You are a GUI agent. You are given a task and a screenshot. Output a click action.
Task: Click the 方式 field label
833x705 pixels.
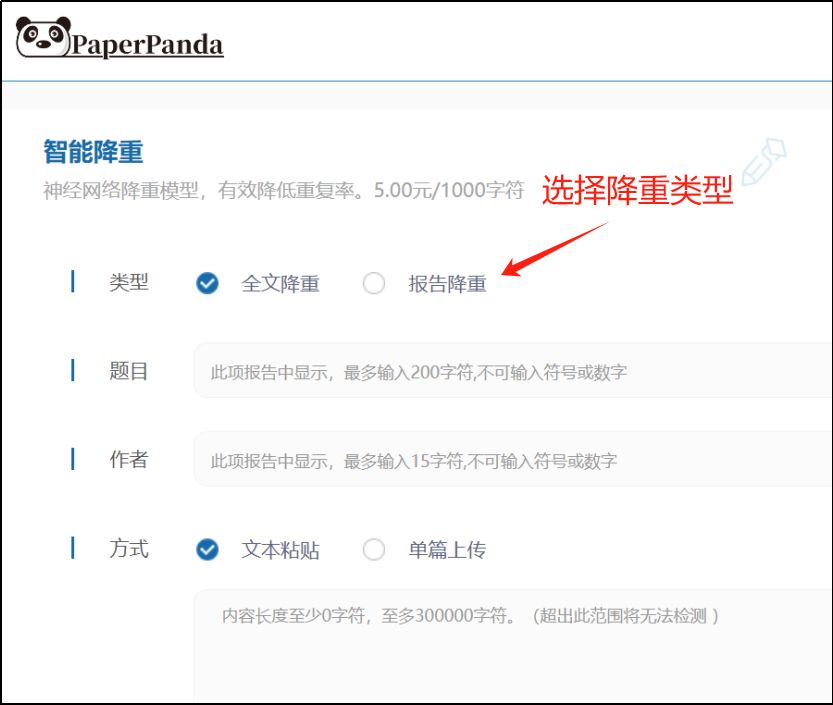pyautogui.click(x=129, y=548)
